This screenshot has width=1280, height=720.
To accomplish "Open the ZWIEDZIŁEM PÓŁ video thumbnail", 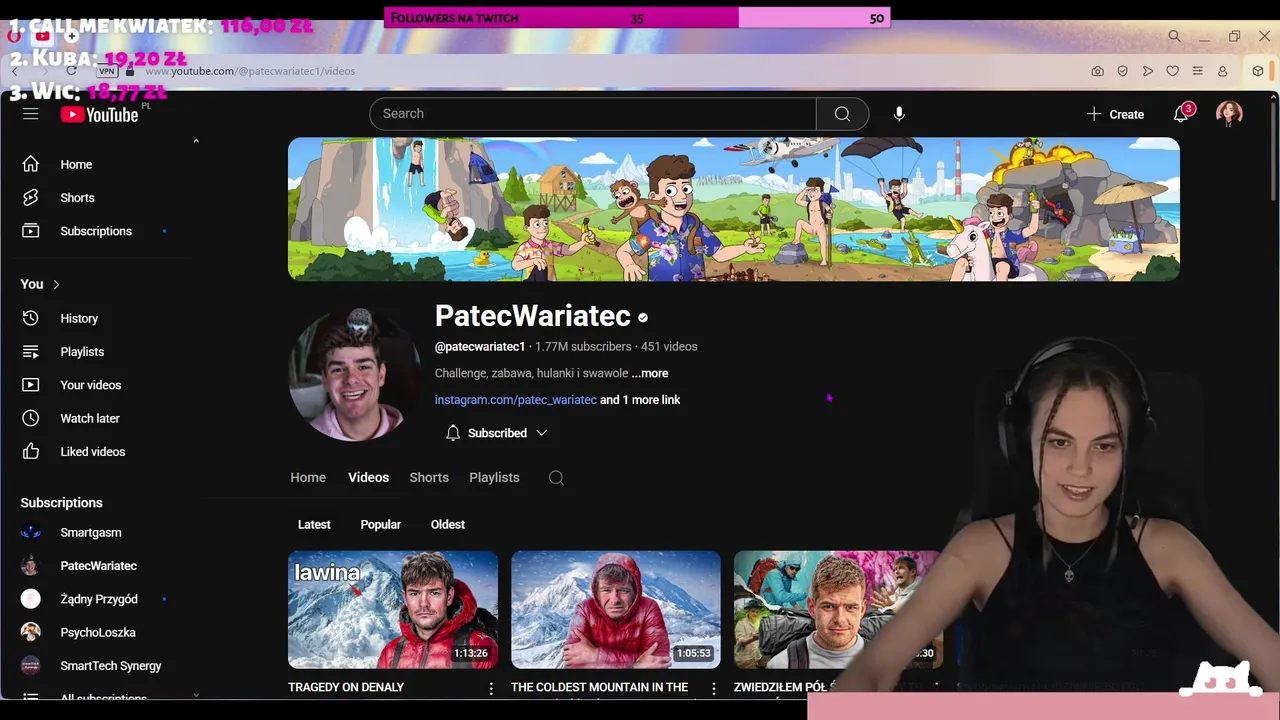I will (x=838, y=609).
